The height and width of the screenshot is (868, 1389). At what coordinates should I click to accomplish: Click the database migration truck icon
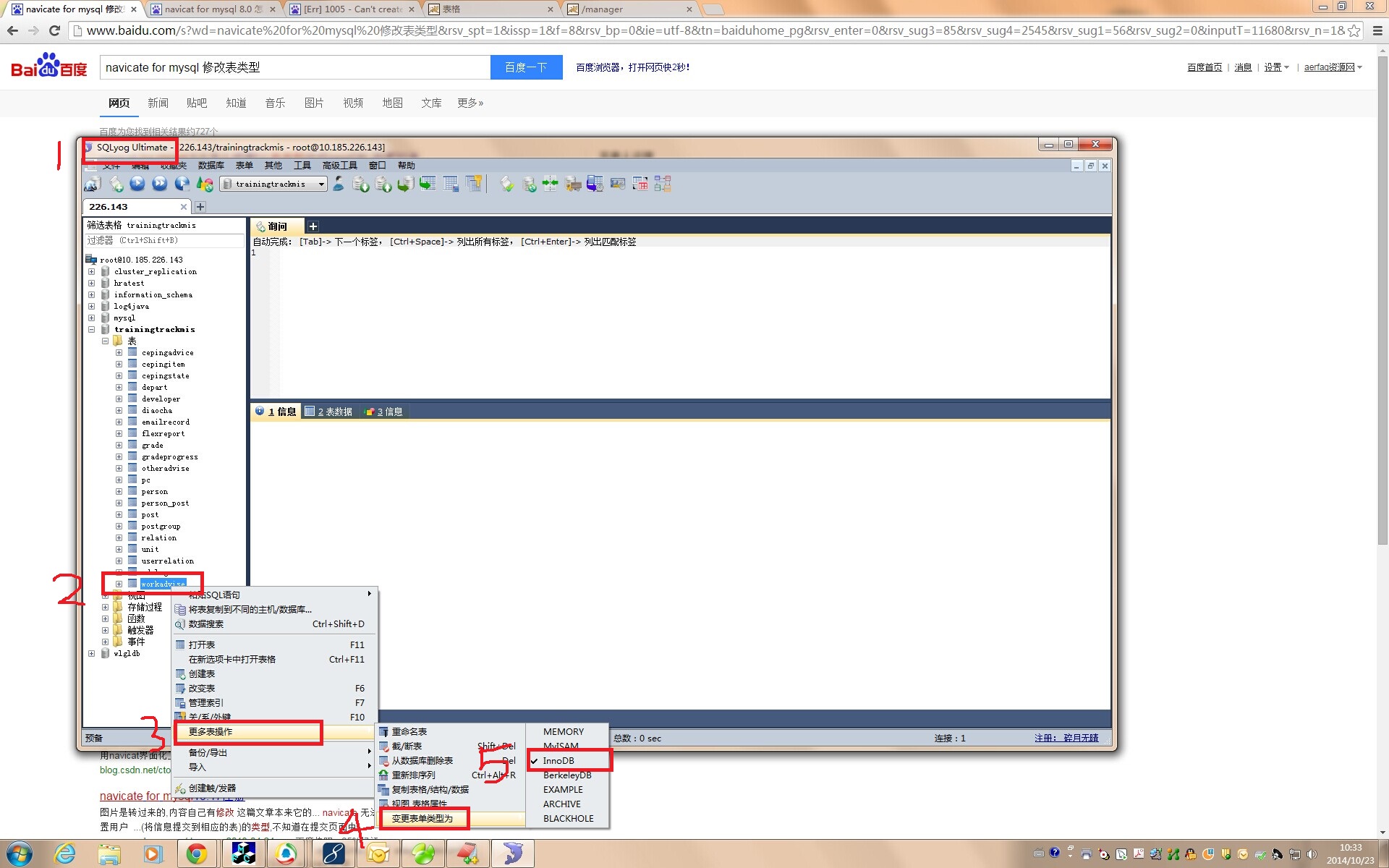tap(573, 184)
